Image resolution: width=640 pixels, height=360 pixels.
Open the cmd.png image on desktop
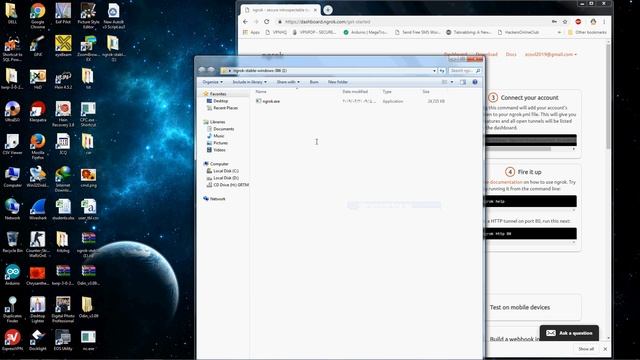[88, 177]
